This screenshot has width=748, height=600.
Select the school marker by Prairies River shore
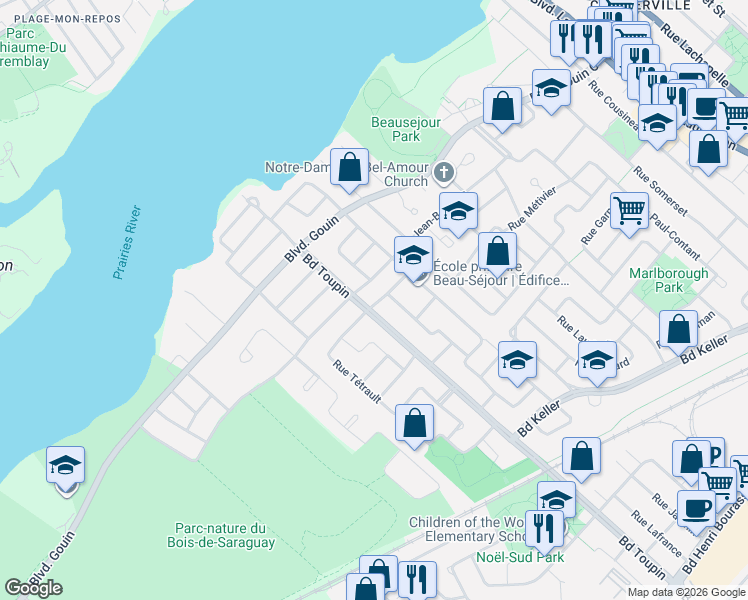click(66, 466)
